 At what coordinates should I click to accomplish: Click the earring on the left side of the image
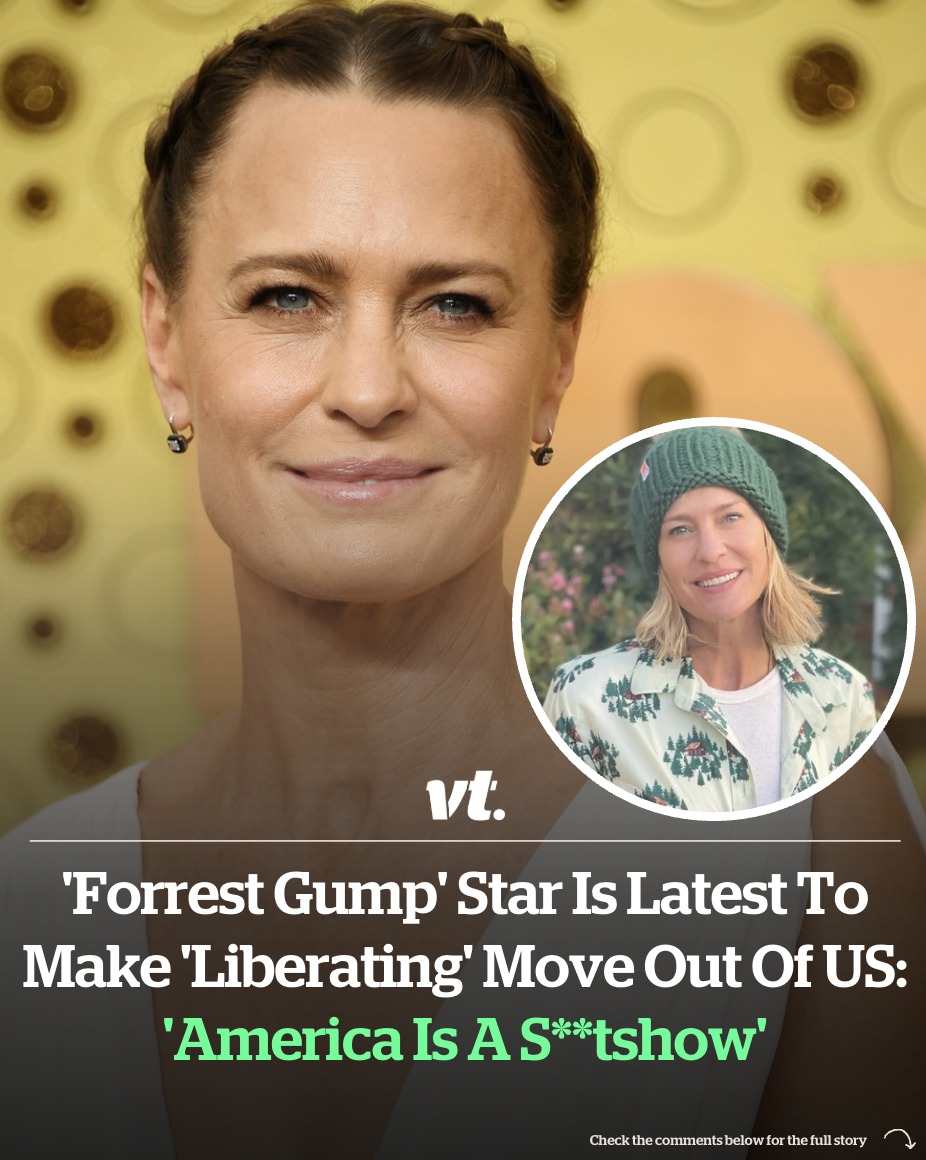coord(179,434)
